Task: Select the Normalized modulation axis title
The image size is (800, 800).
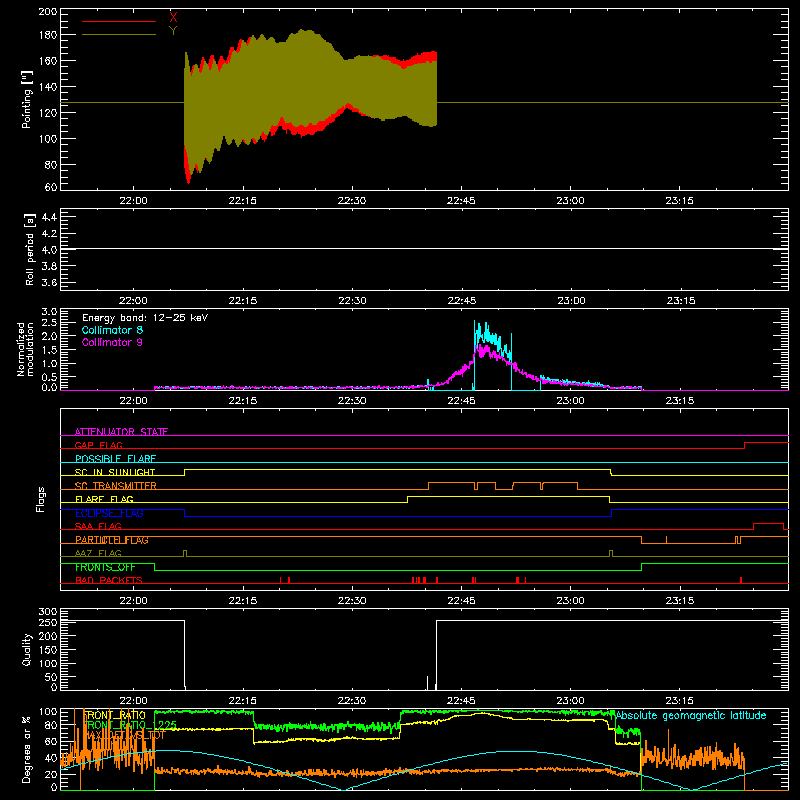Action: point(25,349)
